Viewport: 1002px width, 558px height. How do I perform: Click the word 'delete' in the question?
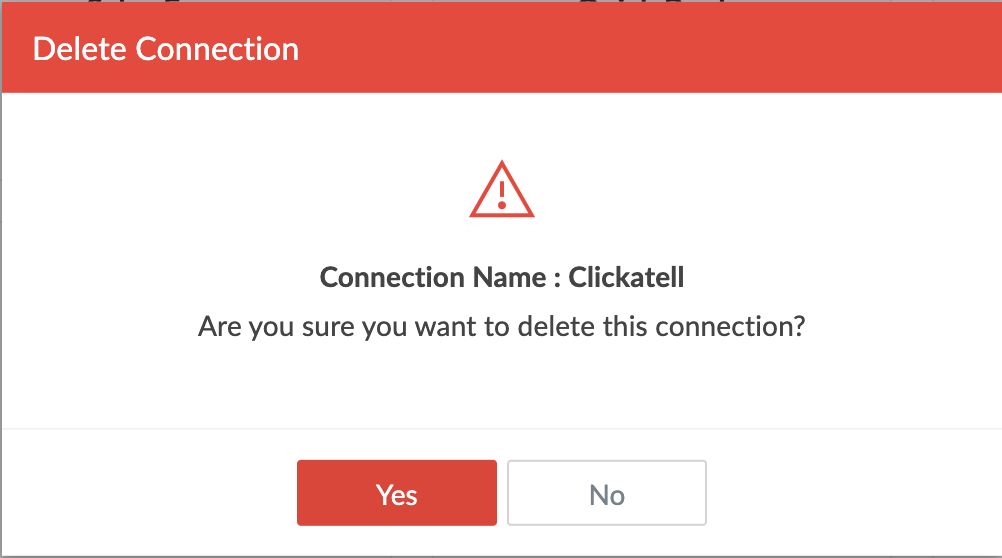point(556,327)
